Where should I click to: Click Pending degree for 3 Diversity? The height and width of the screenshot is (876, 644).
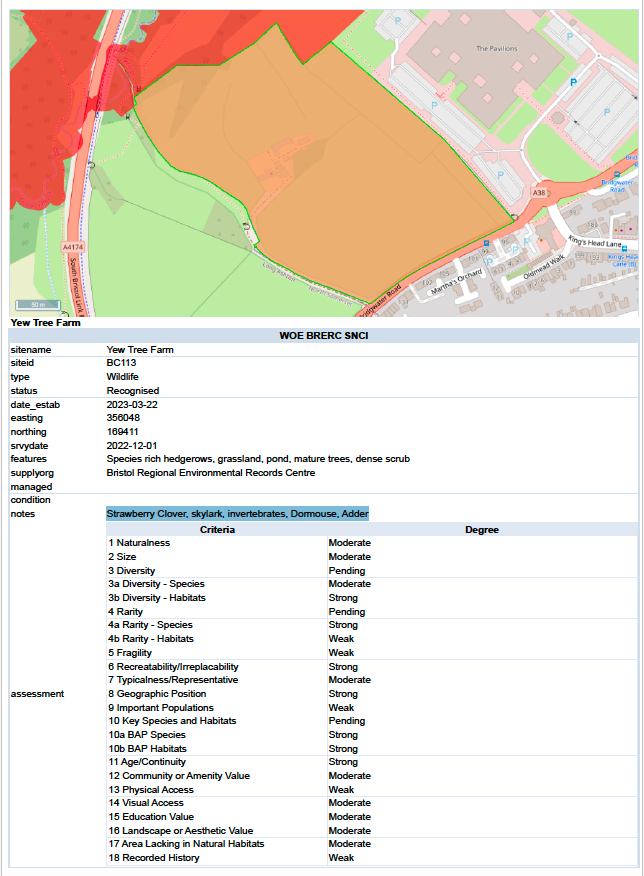347,571
